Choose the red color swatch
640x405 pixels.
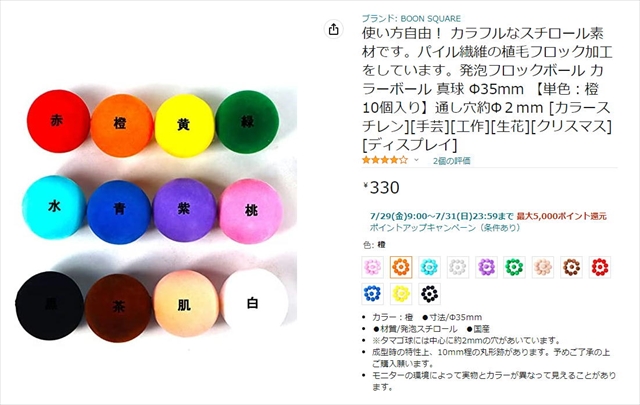click(600, 267)
